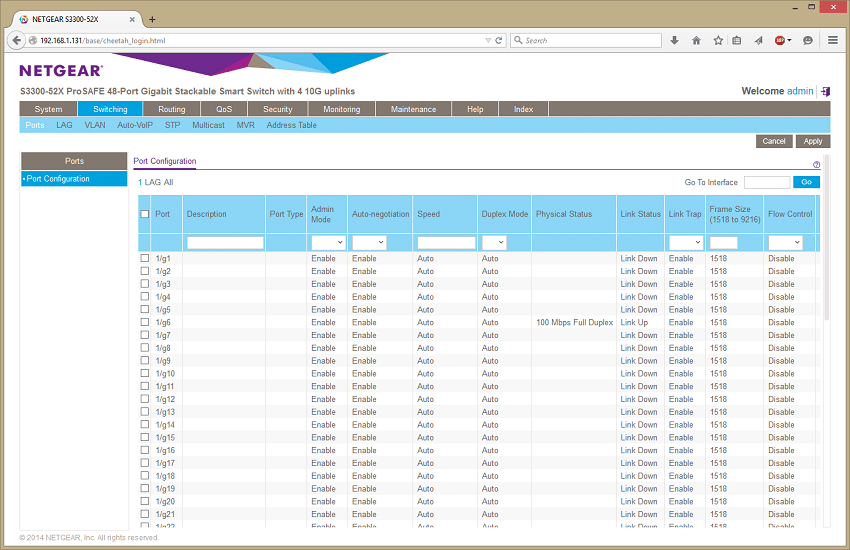Check the box for port 1/g1
The width and height of the screenshot is (850, 550).
145,258
